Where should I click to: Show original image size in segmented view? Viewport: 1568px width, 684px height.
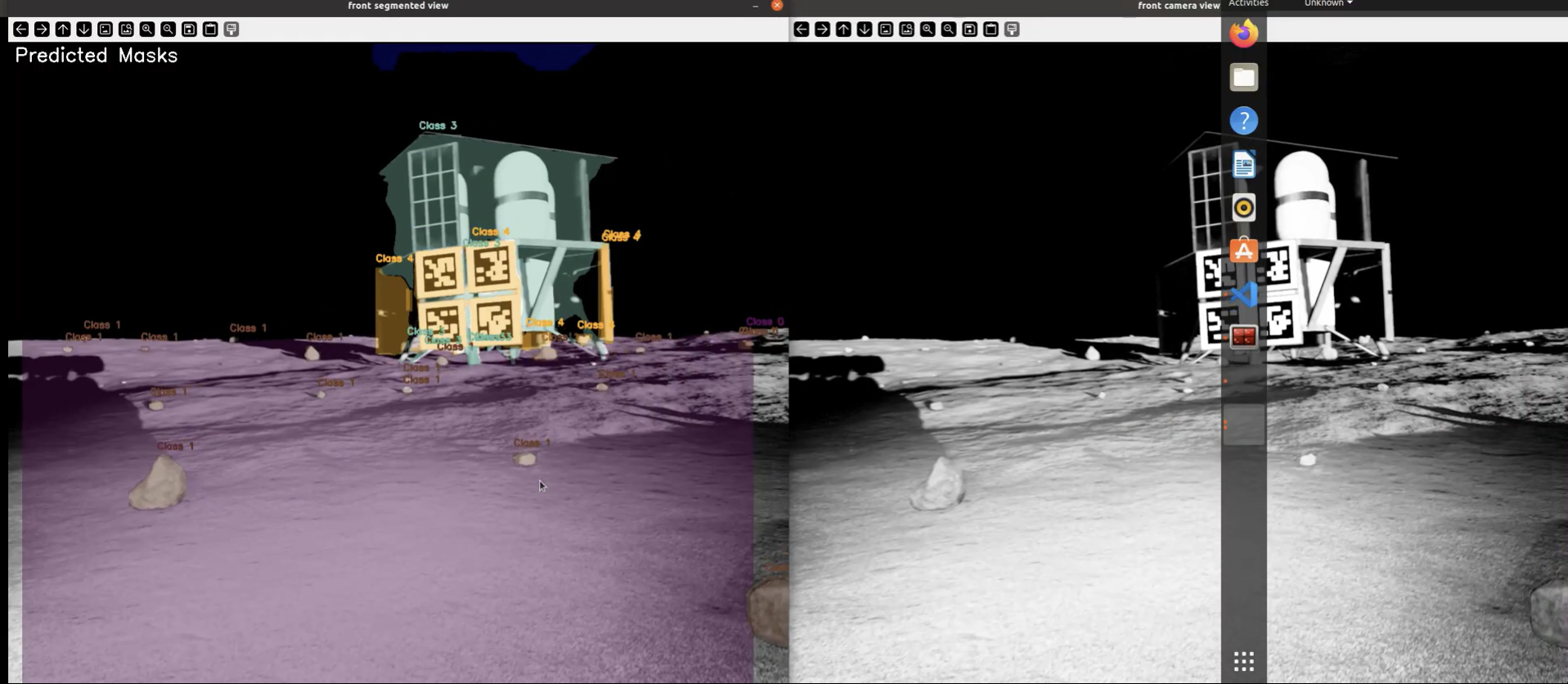(105, 29)
